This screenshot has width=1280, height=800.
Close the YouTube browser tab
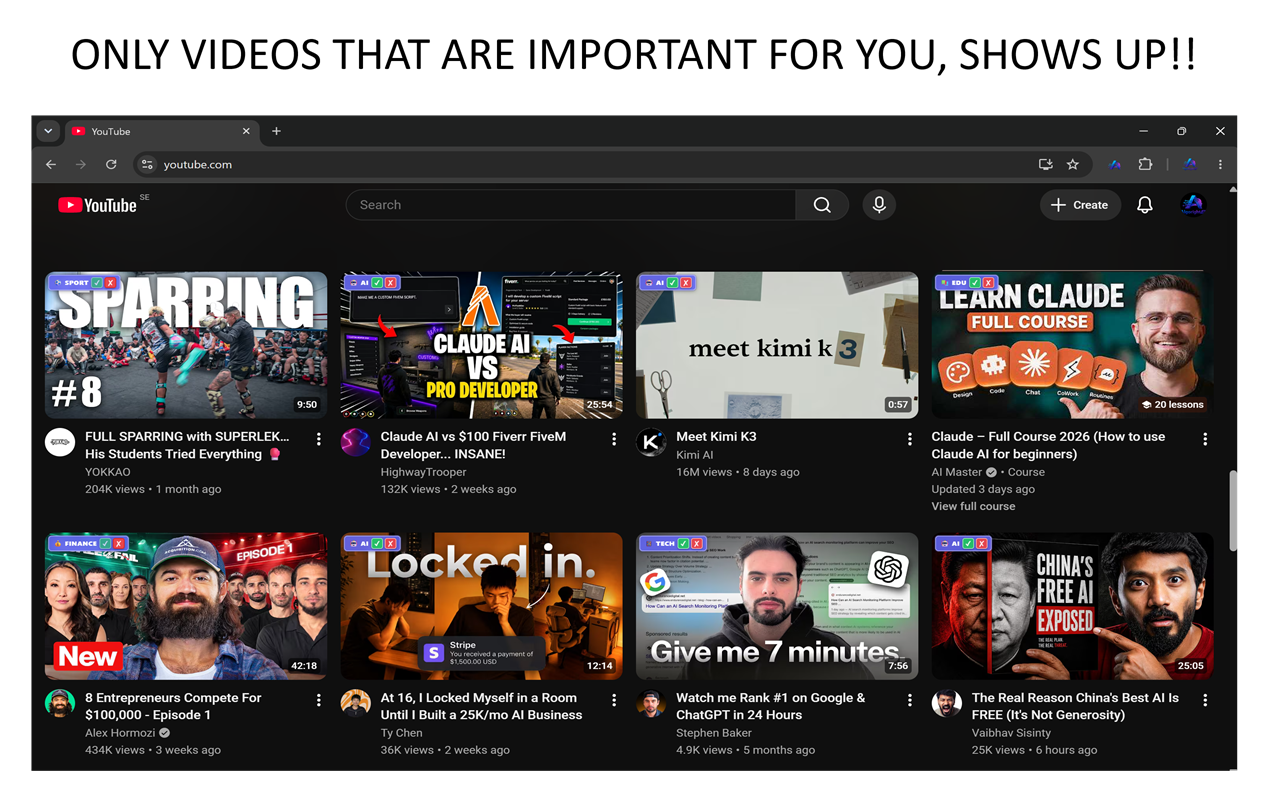point(246,131)
